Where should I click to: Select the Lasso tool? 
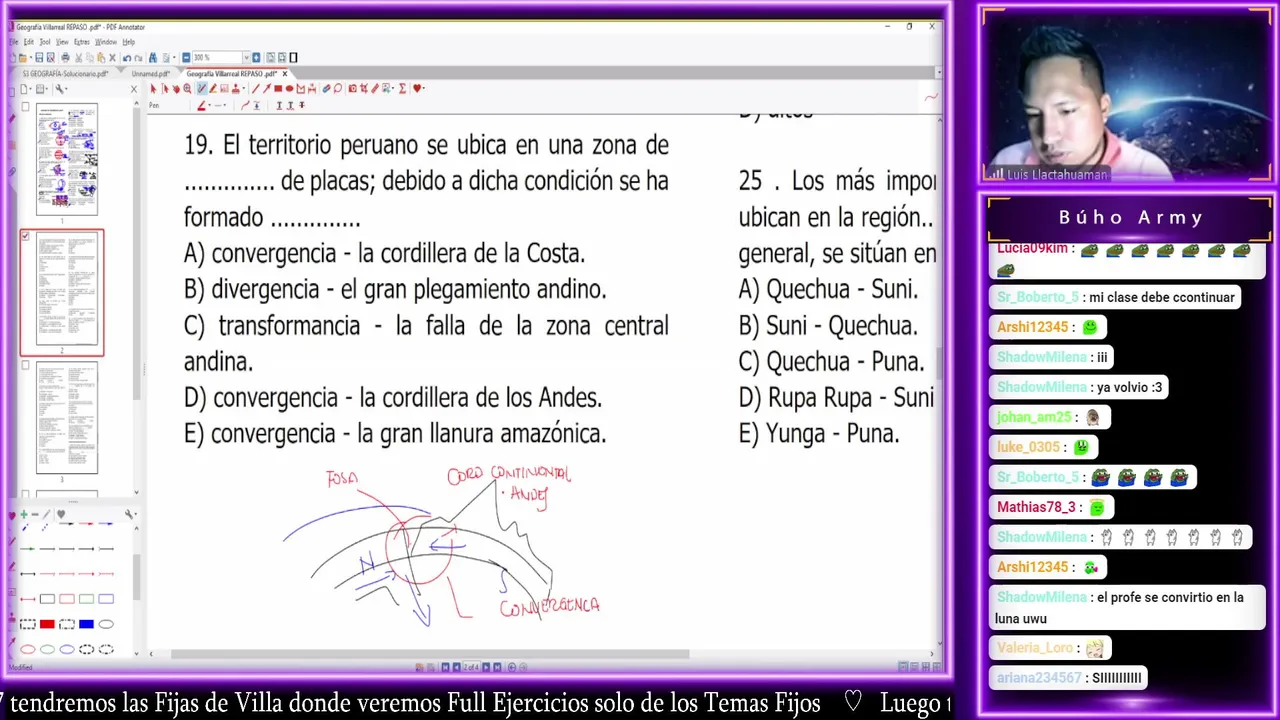pos(338,88)
